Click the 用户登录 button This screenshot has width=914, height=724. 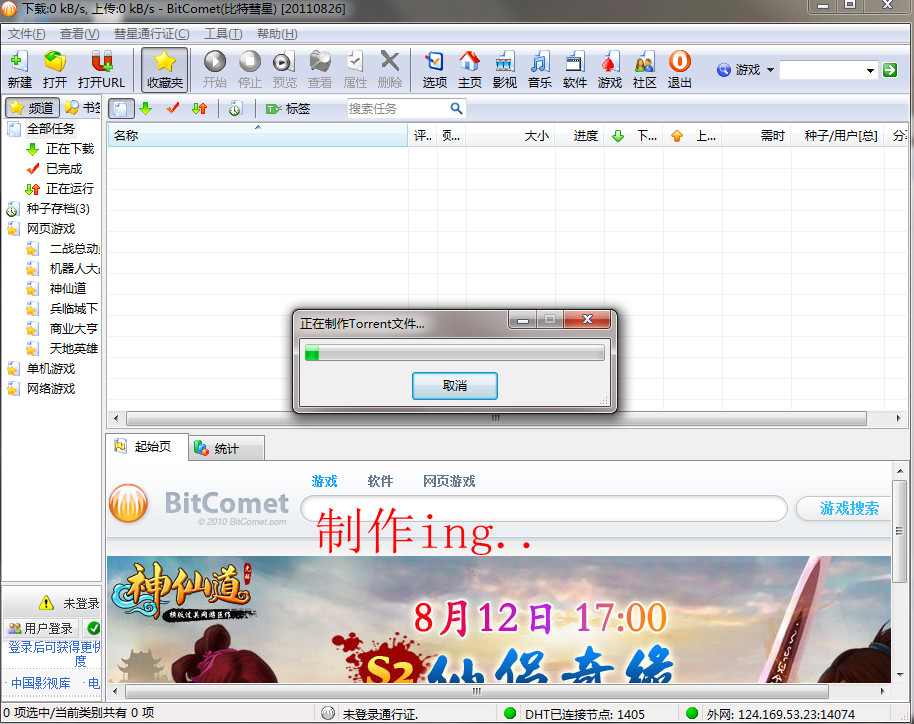[x=41, y=628]
